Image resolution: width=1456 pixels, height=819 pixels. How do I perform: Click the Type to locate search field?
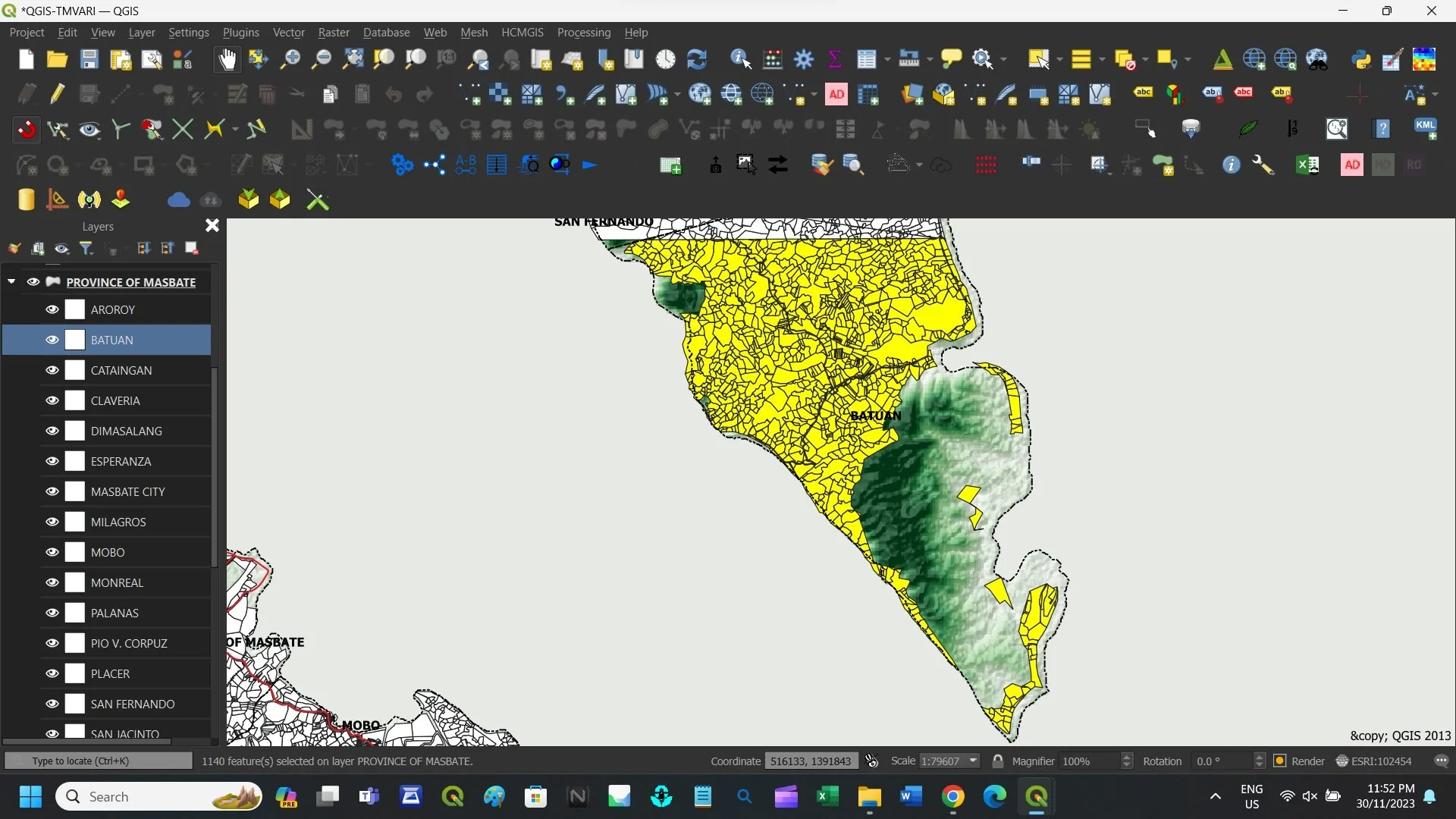99,761
